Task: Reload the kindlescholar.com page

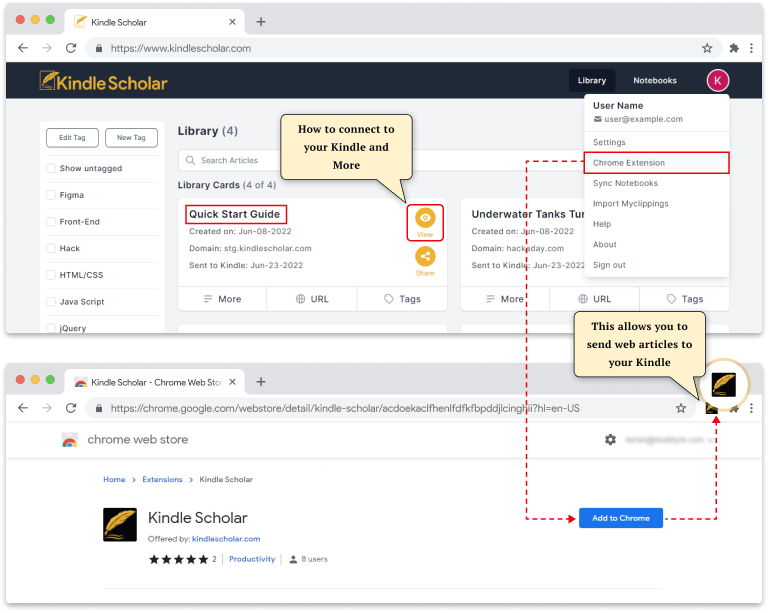Action: (71, 48)
